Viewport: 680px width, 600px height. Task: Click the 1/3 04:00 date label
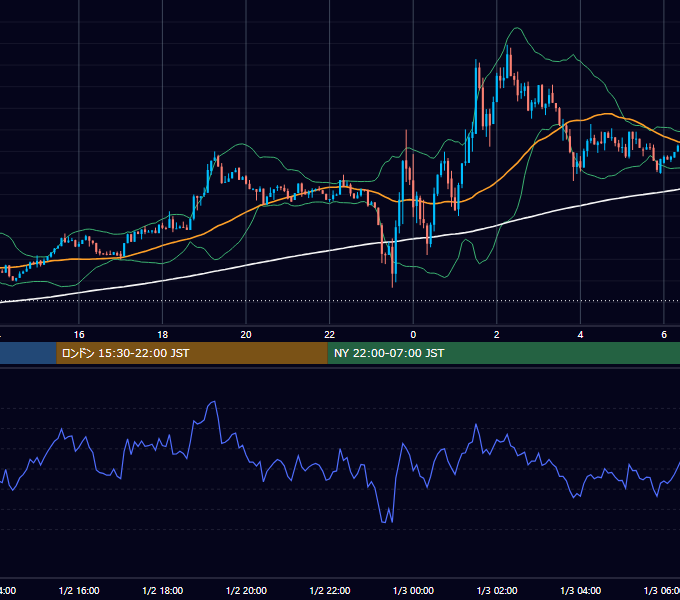(580, 590)
